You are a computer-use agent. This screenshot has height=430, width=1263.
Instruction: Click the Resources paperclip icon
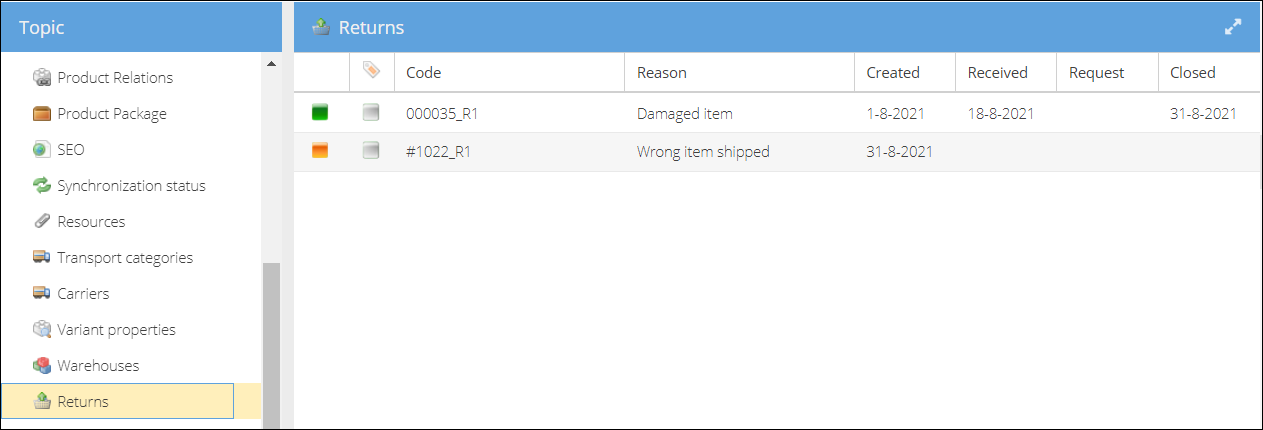[x=42, y=222]
